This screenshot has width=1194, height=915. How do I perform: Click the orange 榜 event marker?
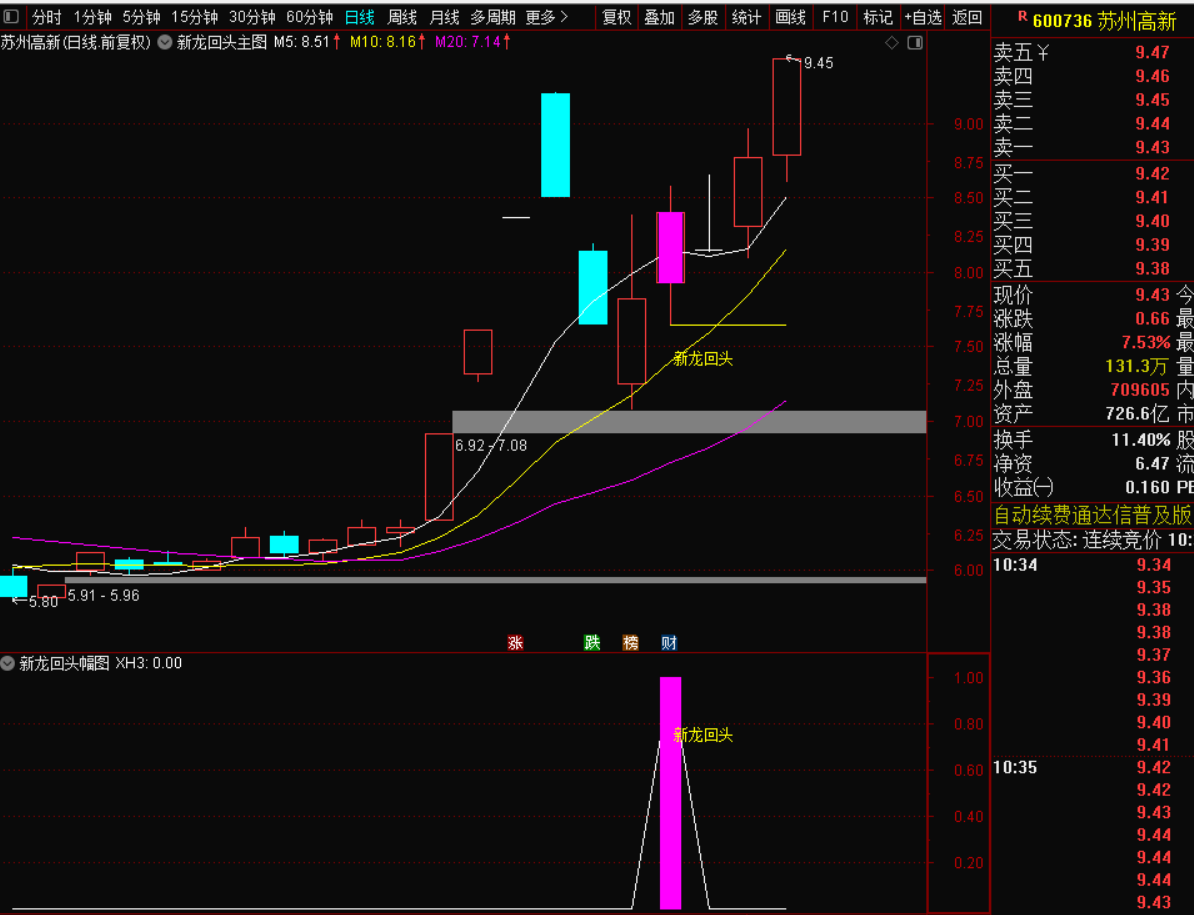(631, 642)
